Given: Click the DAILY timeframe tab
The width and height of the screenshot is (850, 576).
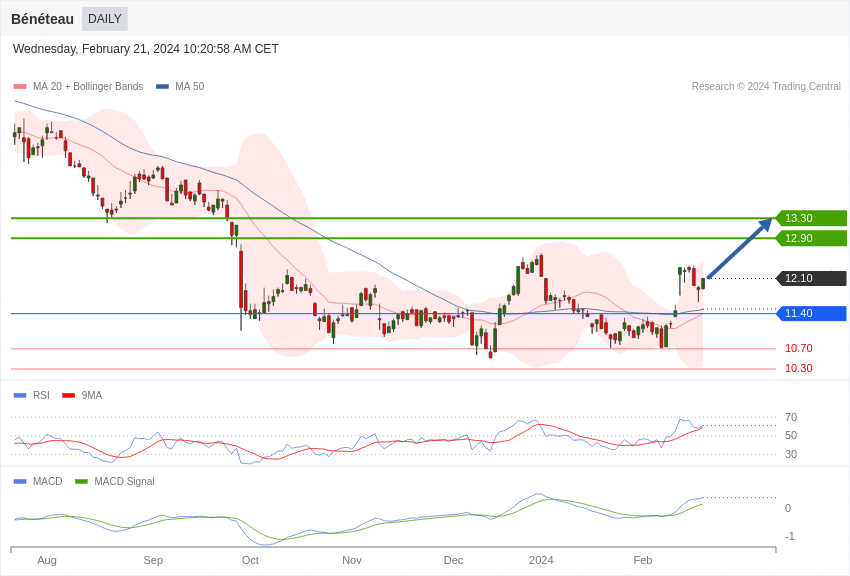Looking at the screenshot, I should click(x=105, y=19).
